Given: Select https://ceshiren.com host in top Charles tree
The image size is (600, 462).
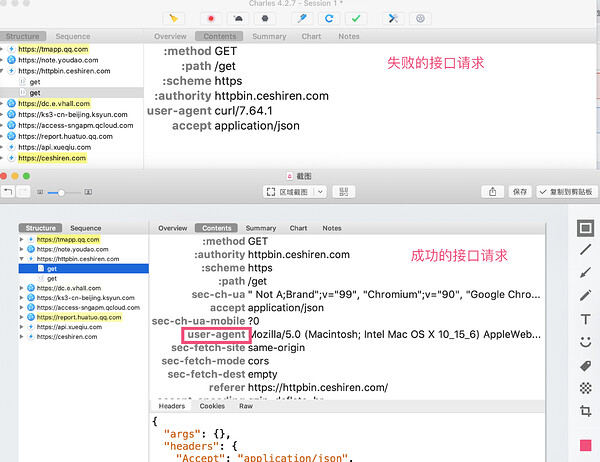Looking at the screenshot, I should pos(52,158).
